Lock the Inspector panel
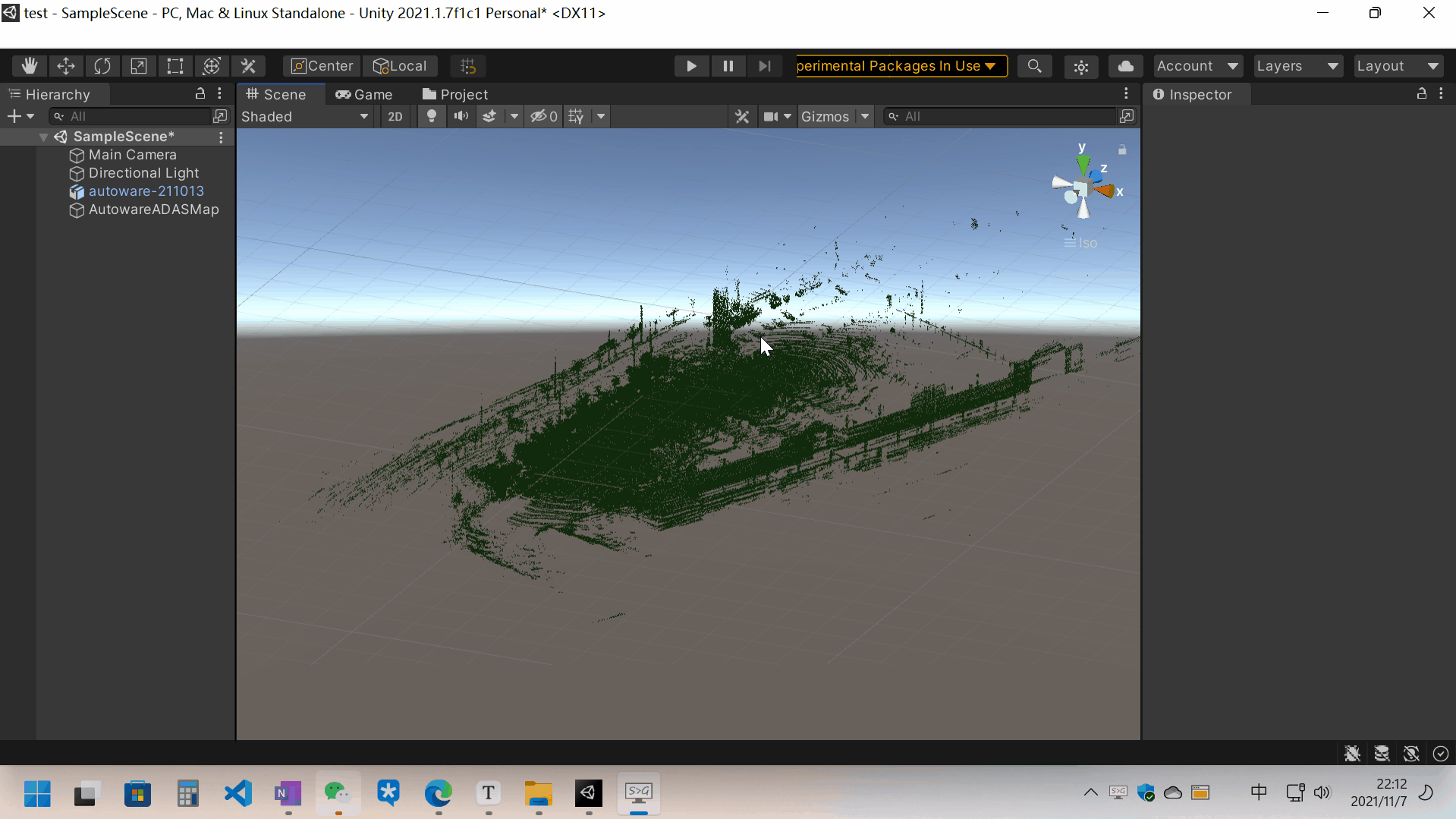This screenshot has width=1456, height=819. point(1421,93)
